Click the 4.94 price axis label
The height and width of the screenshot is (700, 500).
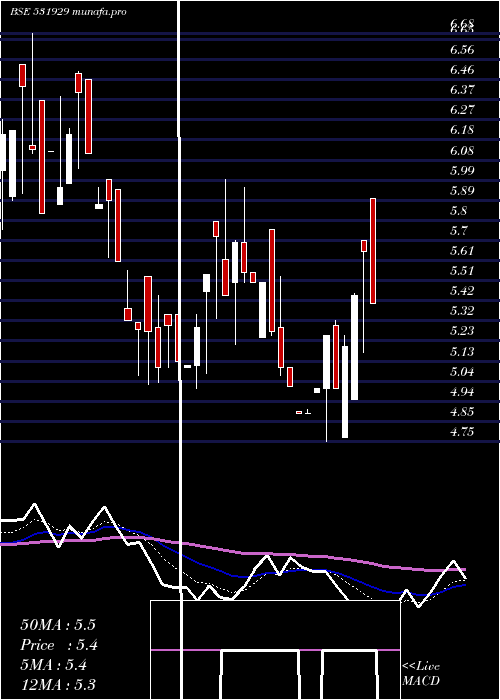click(462, 392)
